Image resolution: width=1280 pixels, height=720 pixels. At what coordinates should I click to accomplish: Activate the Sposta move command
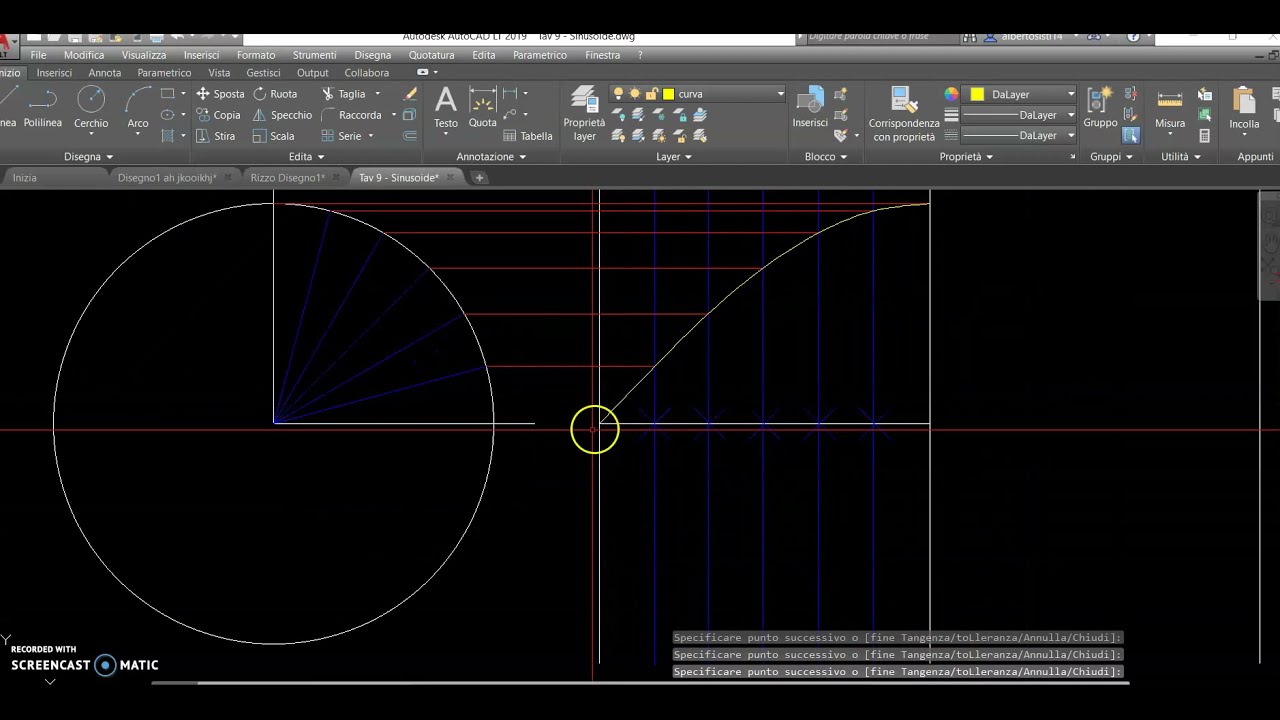click(x=220, y=94)
